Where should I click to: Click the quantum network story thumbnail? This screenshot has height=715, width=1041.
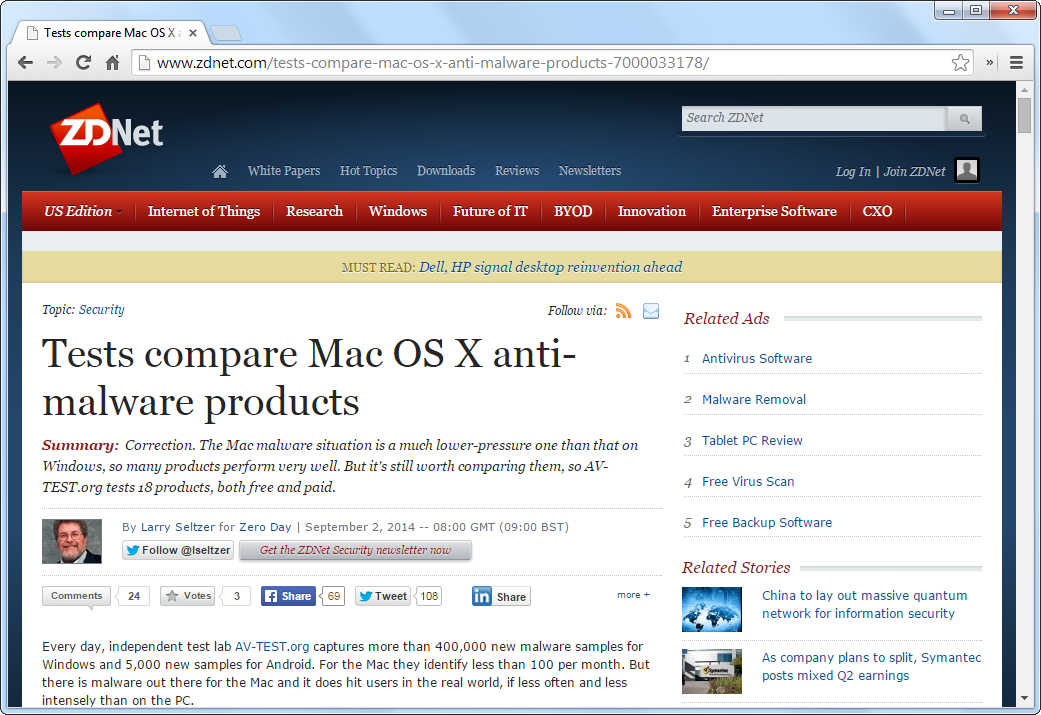(712, 609)
